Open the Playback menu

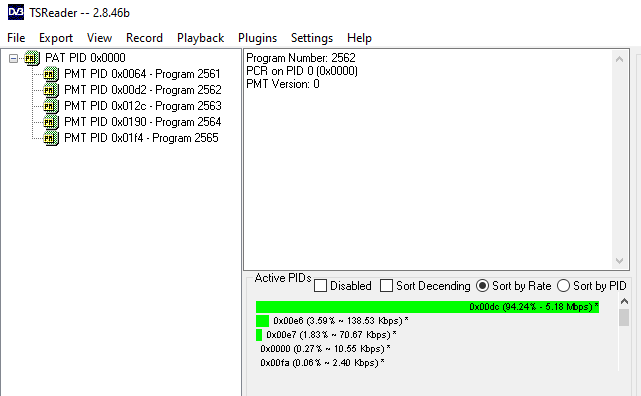tap(200, 38)
